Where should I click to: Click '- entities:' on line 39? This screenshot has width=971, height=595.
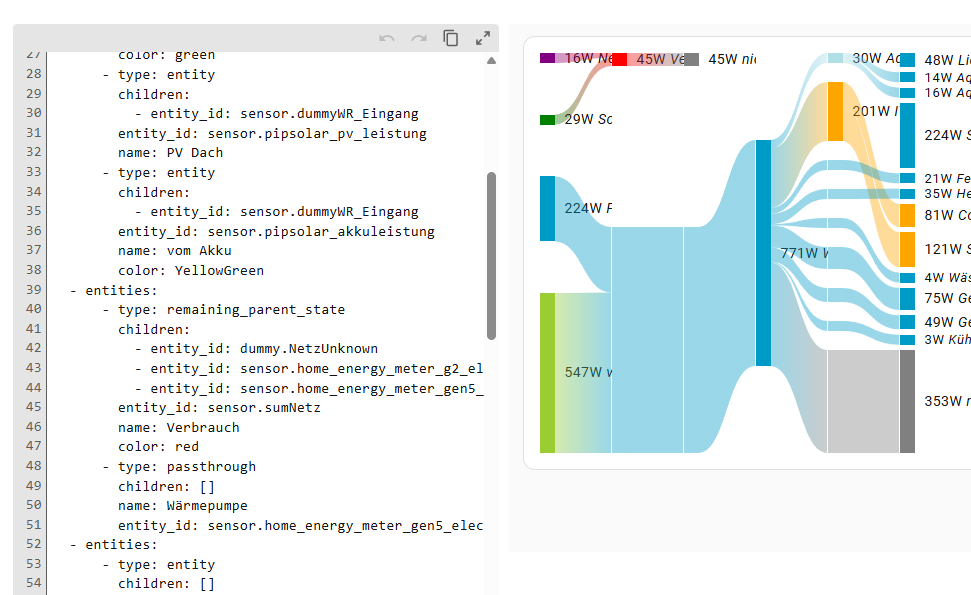(114, 290)
